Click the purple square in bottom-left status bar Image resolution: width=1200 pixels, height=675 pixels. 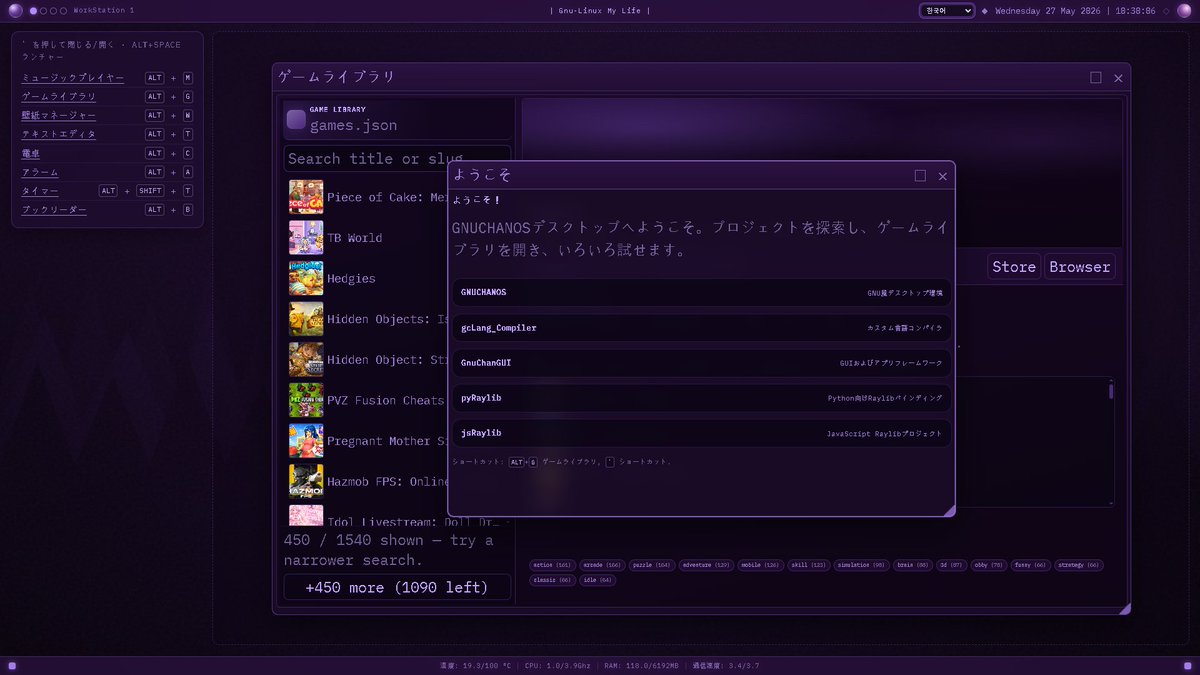pos(11,665)
